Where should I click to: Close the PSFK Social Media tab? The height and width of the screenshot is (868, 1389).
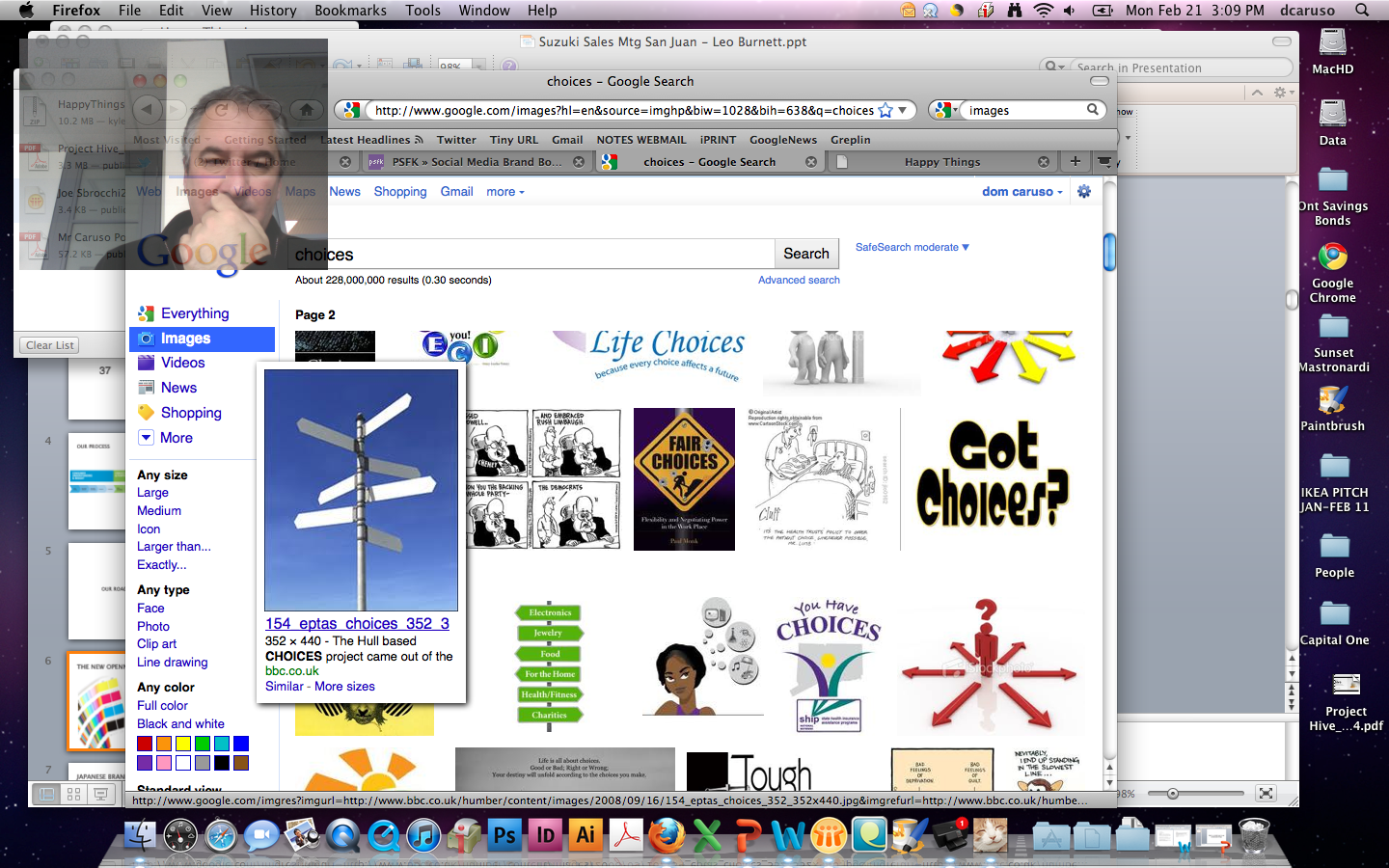(579, 162)
